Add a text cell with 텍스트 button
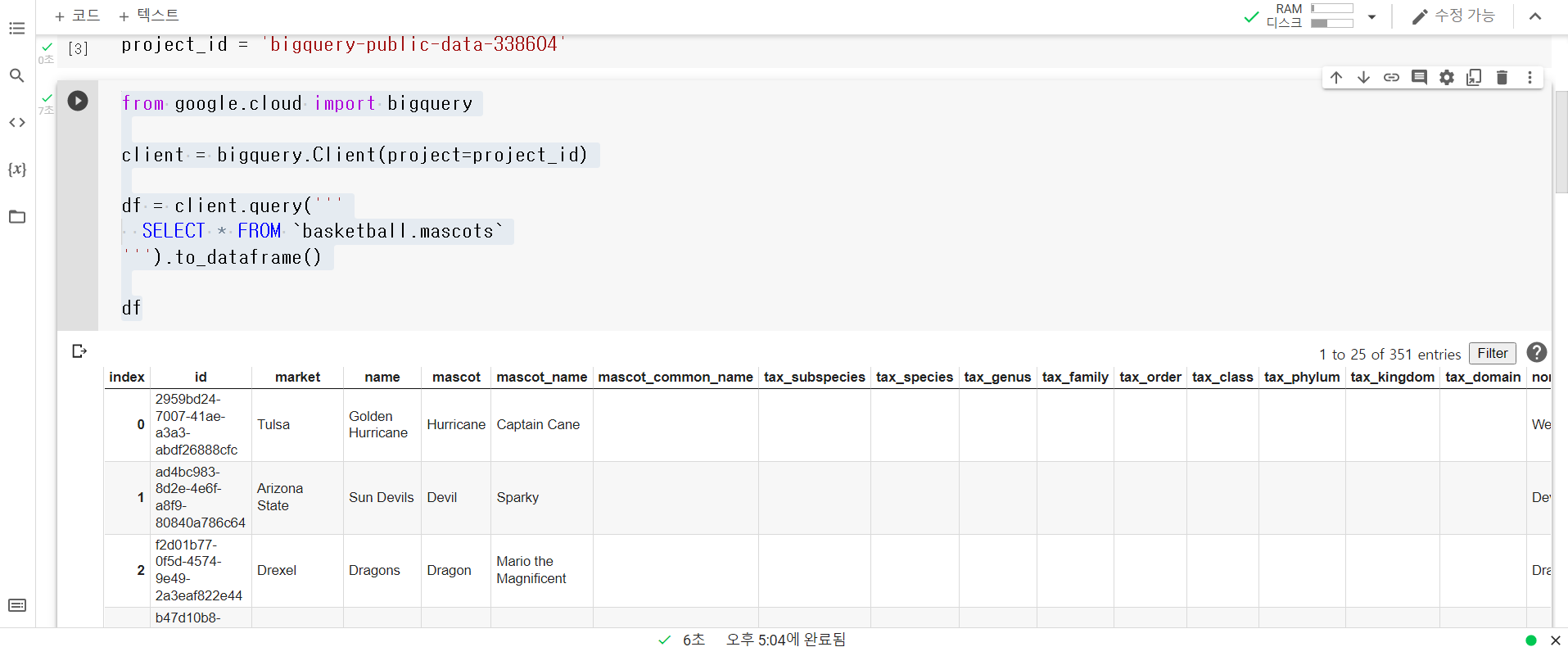The image size is (1568, 647). click(x=148, y=16)
